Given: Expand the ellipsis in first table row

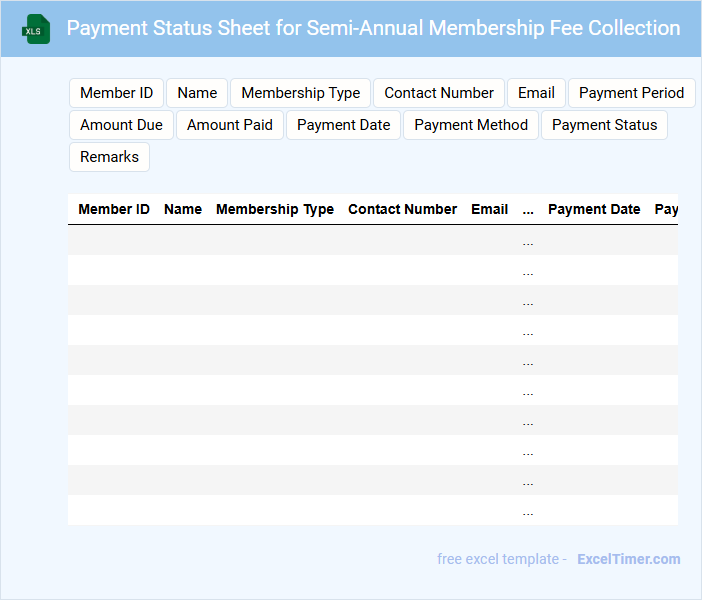Looking at the screenshot, I should click(x=528, y=241).
